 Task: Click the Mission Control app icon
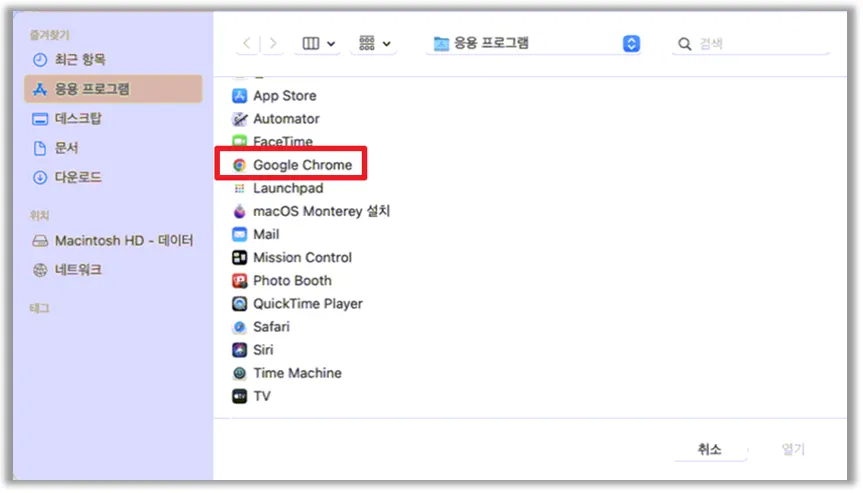click(239, 258)
